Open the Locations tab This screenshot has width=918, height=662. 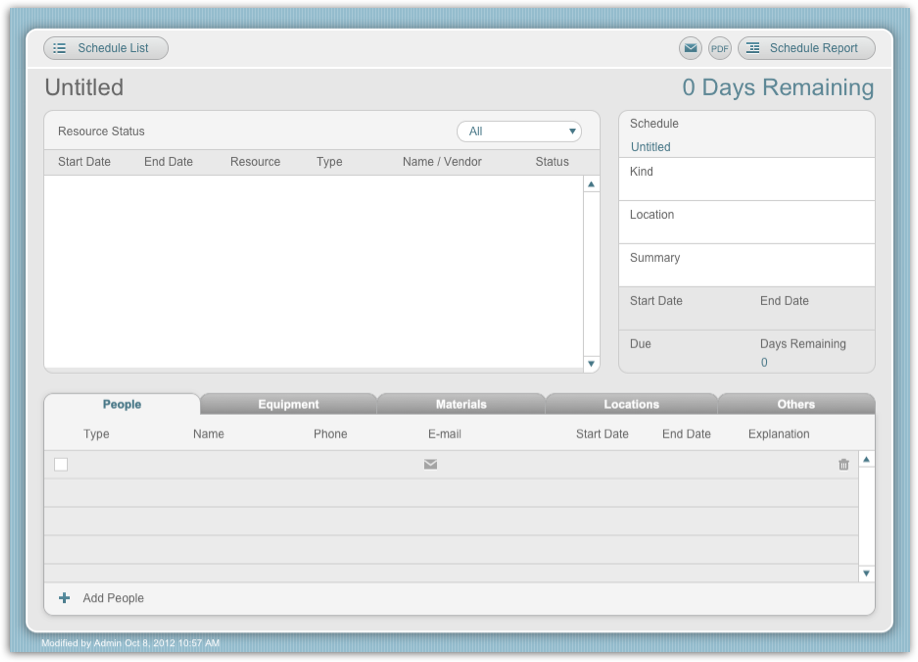(x=629, y=404)
